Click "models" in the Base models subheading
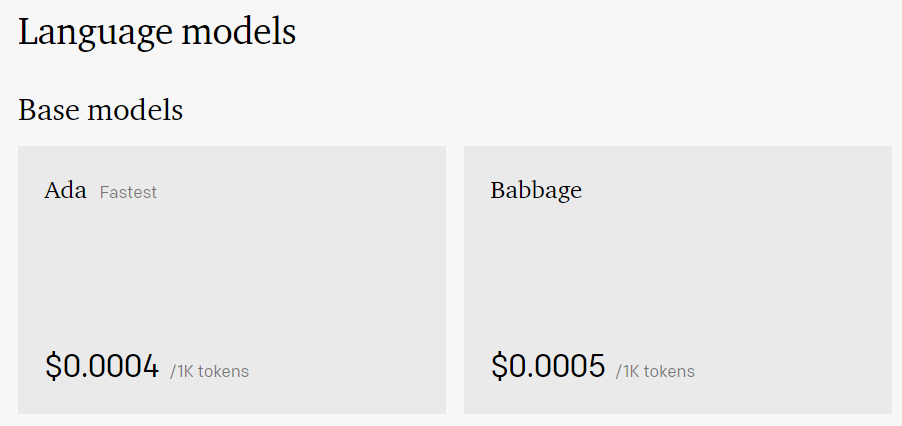 [135, 110]
